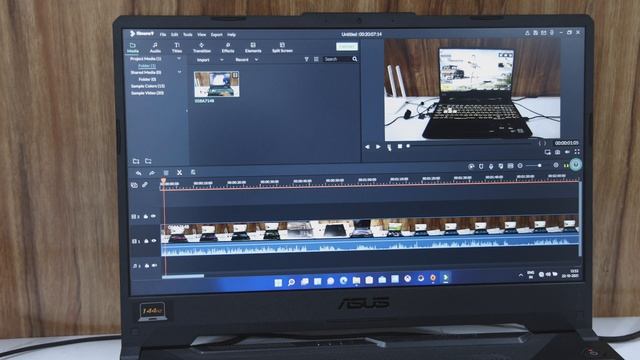Lock the video track containing the clip
The width and height of the screenshot is (640, 360).
click(146, 241)
